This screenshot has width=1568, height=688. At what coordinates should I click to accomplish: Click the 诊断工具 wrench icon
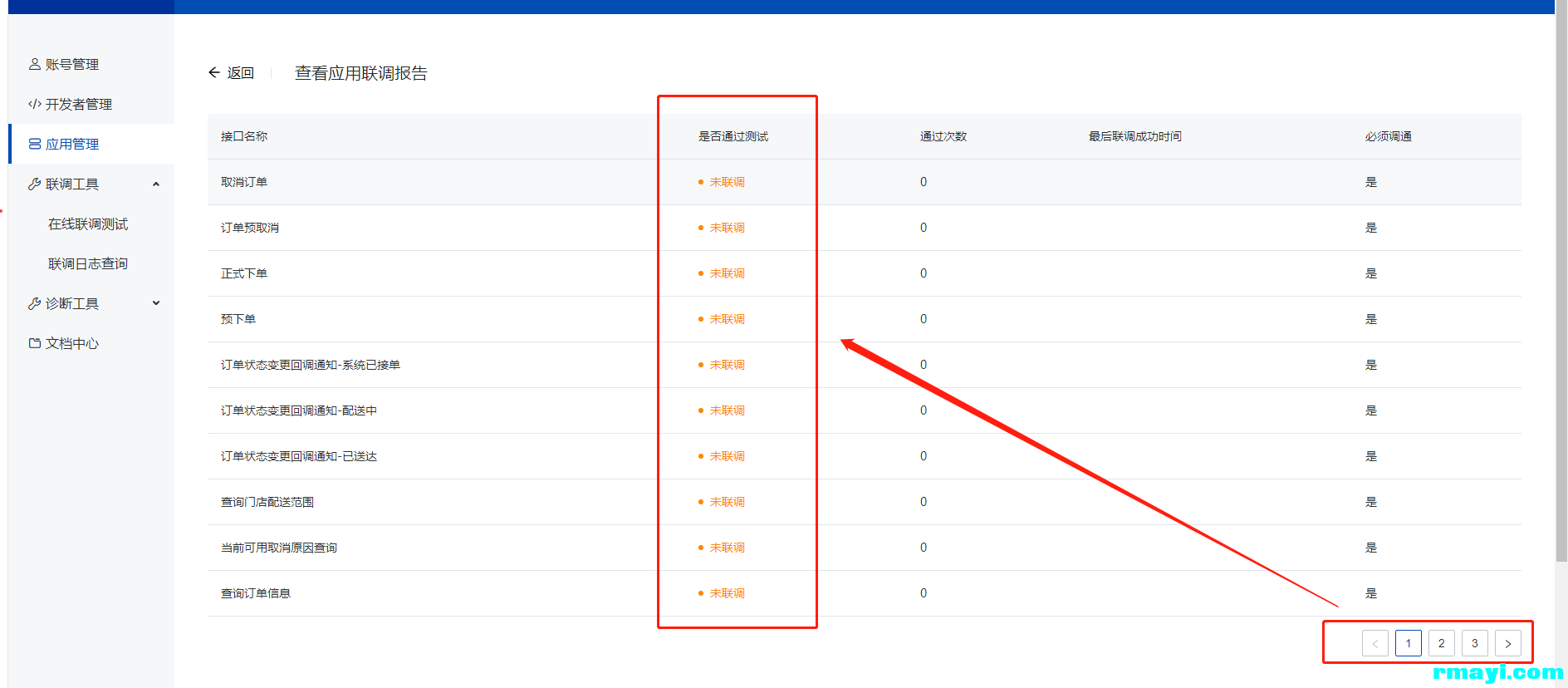pos(34,303)
